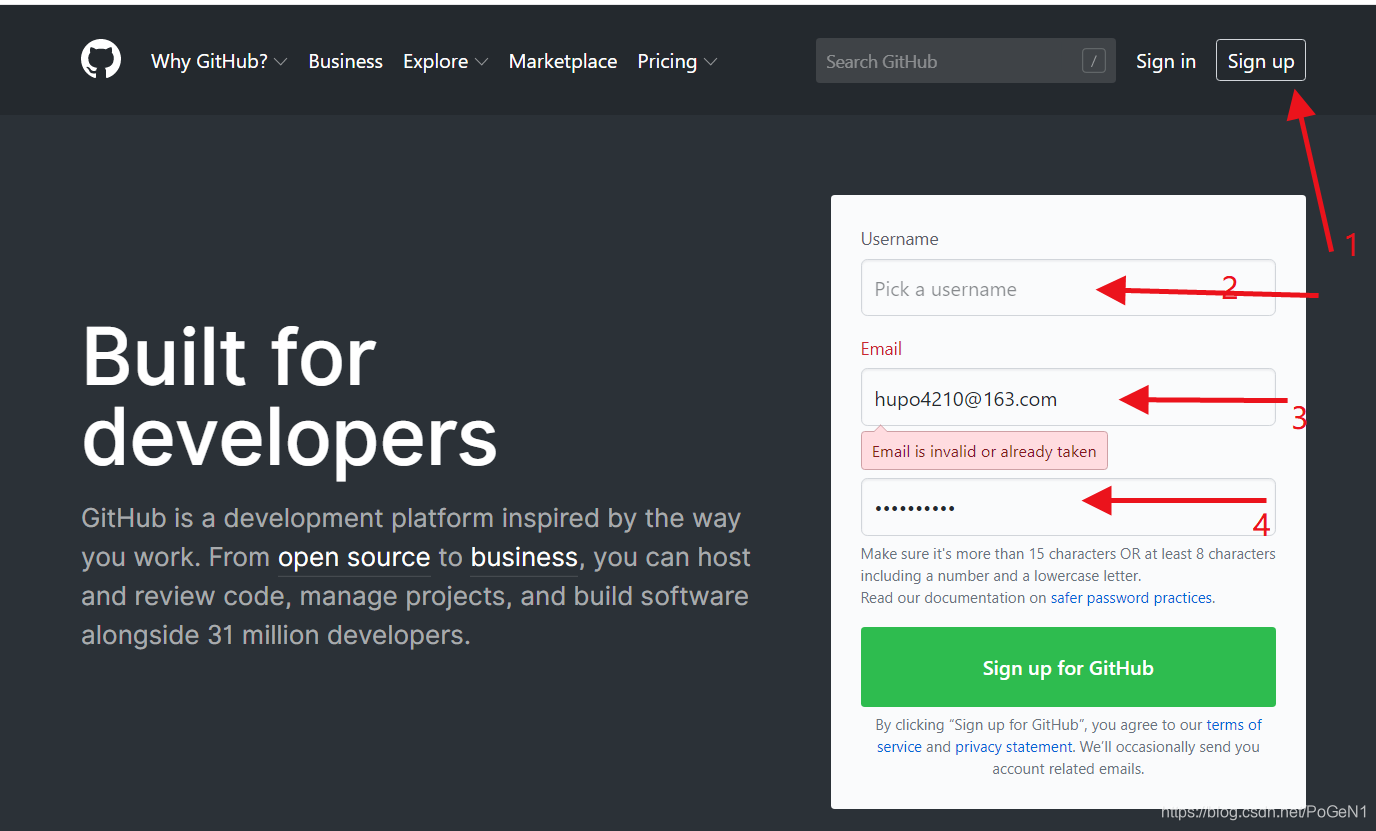
Task: Click the Password field with dots
Action: pyautogui.click(x=1068, y=507)
